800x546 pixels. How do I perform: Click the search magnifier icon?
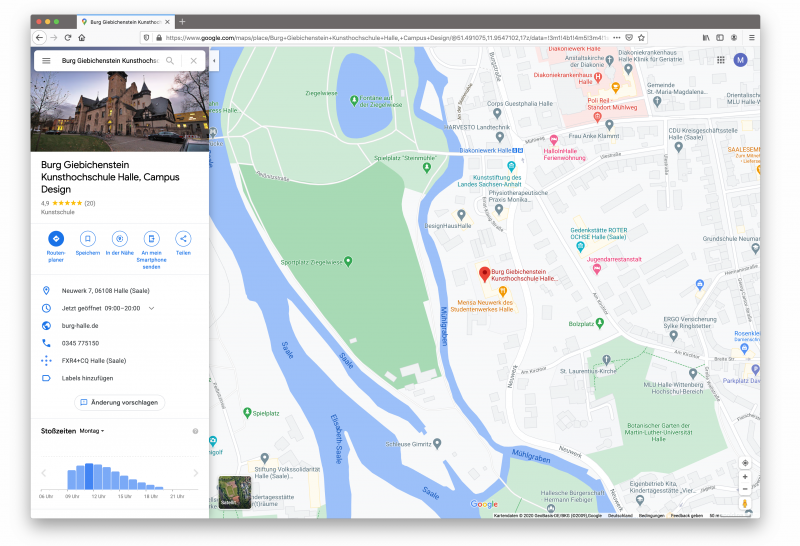click(x=170, y=61)
